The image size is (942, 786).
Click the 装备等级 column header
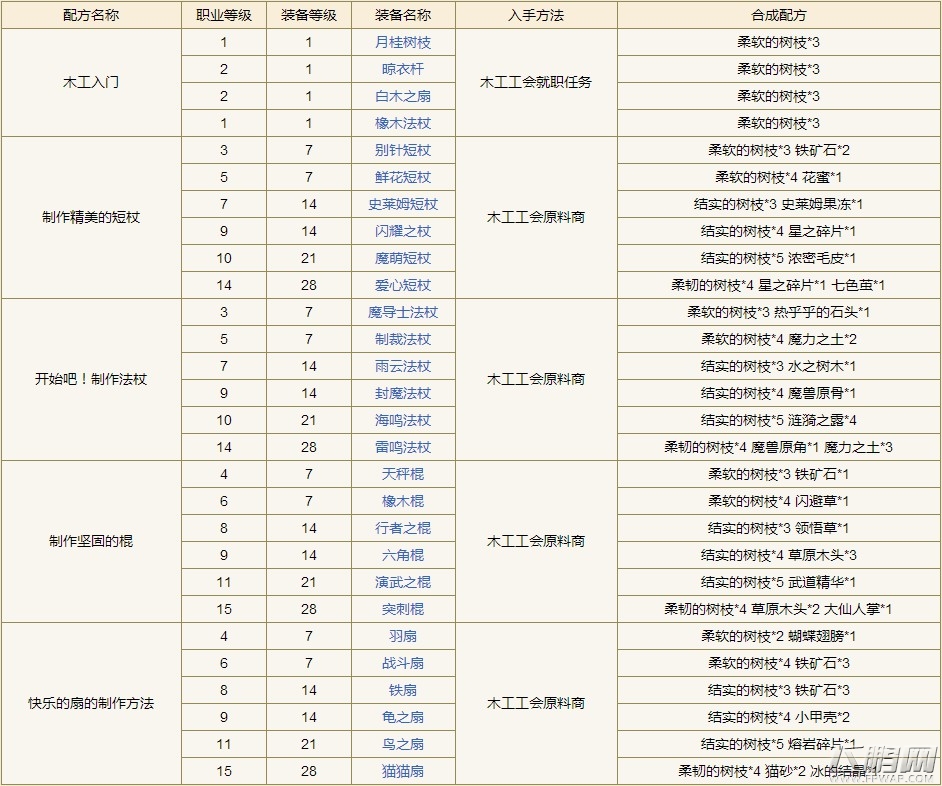pyautogui.click(x=309, y=16)
